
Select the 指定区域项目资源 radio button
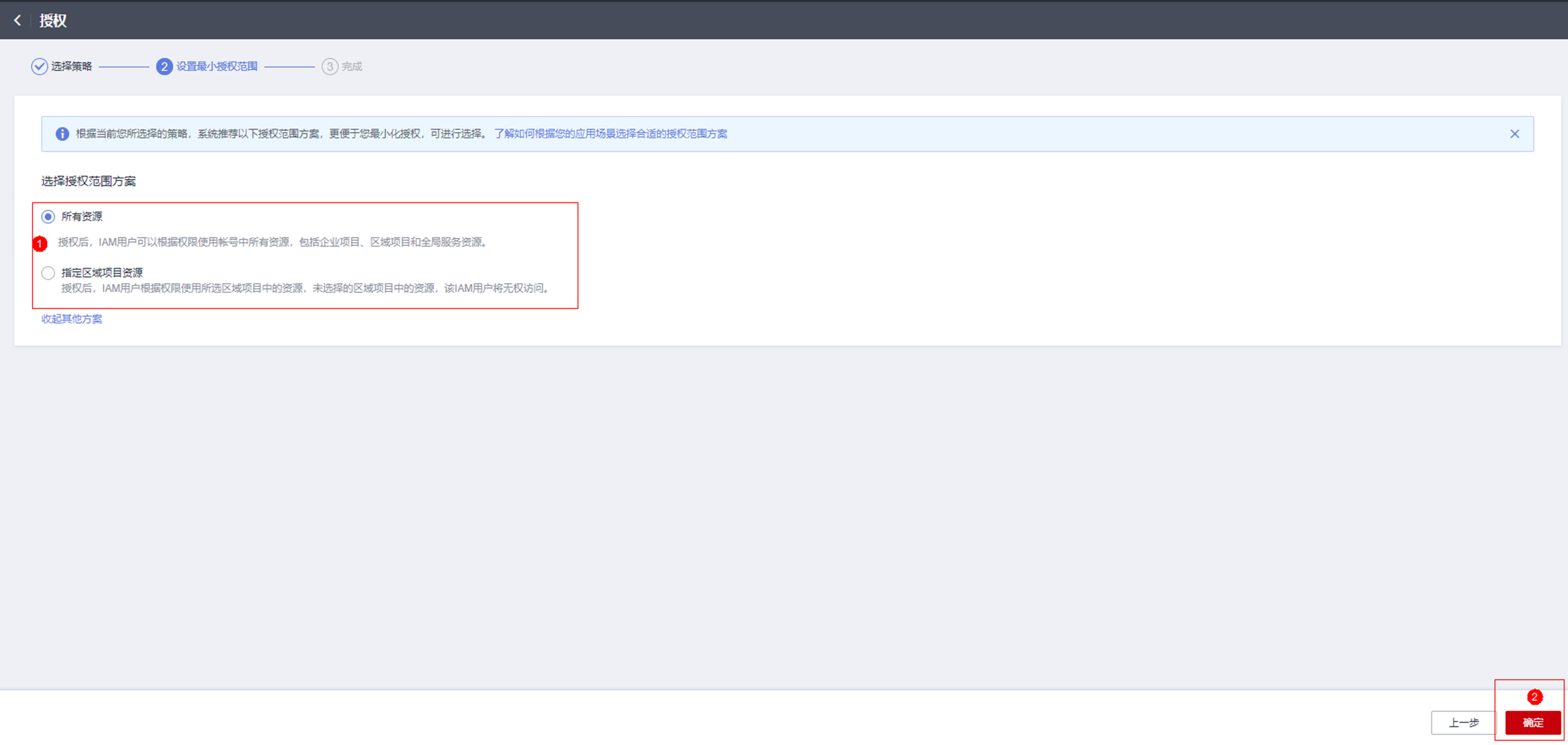[x=48, y=273]
